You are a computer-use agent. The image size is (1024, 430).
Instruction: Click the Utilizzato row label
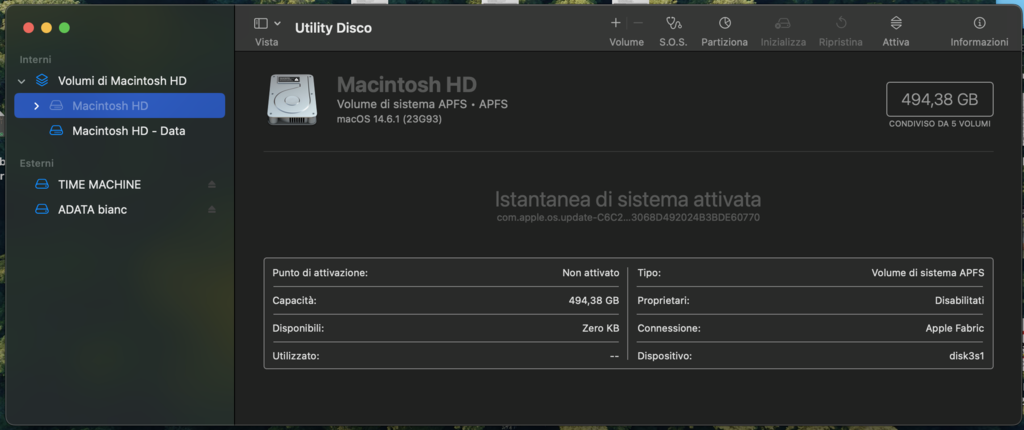point(296,356)
